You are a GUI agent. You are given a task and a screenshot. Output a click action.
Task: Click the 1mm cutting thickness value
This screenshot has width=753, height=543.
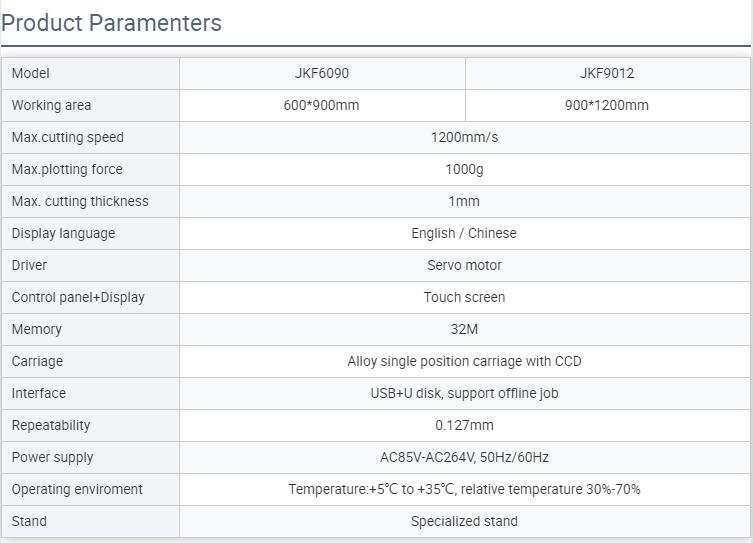pos(464,201)
